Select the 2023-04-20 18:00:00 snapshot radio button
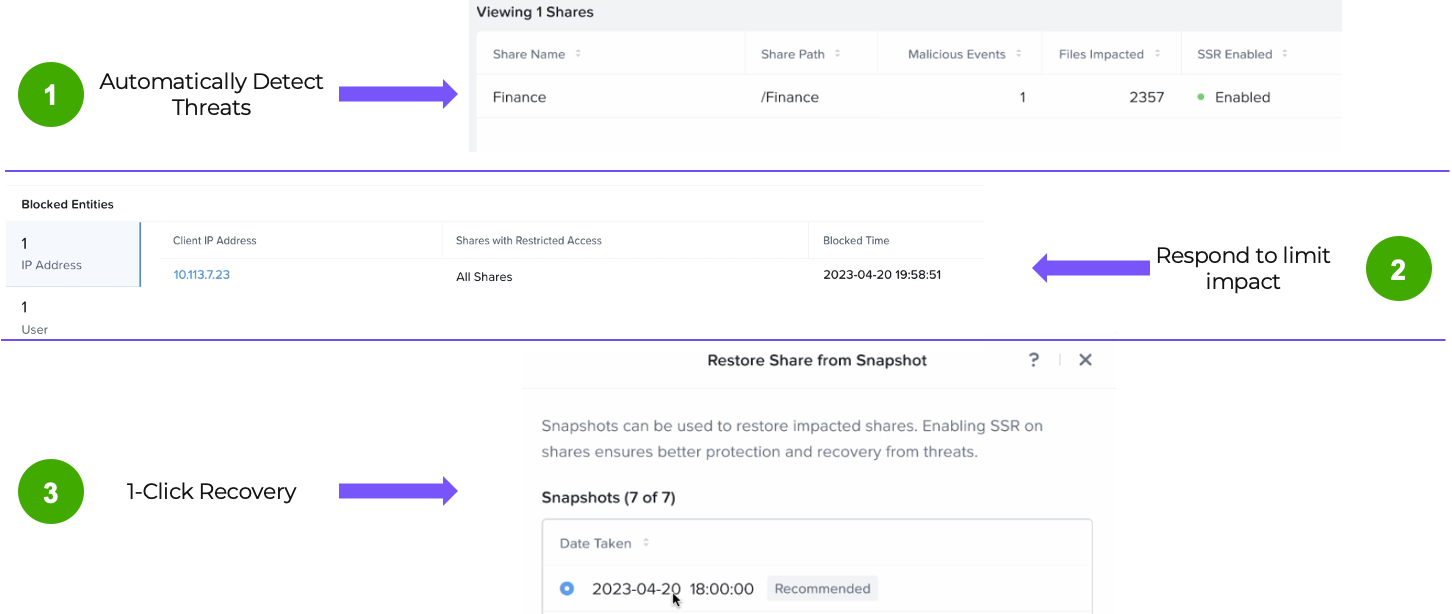The image size is (1452, 614). point(567,589)
